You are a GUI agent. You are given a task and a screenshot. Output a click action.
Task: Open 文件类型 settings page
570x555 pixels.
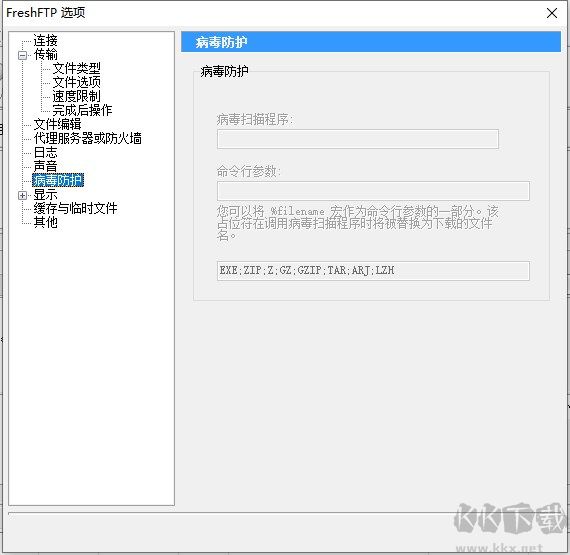coord(76,68)
